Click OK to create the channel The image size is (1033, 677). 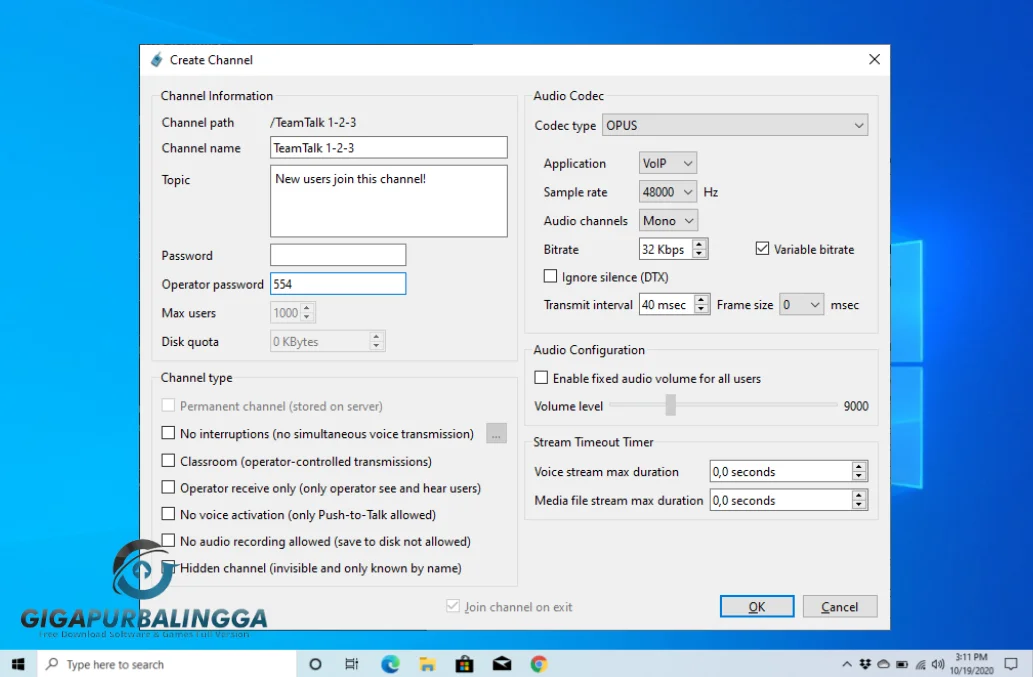point(757,606)
